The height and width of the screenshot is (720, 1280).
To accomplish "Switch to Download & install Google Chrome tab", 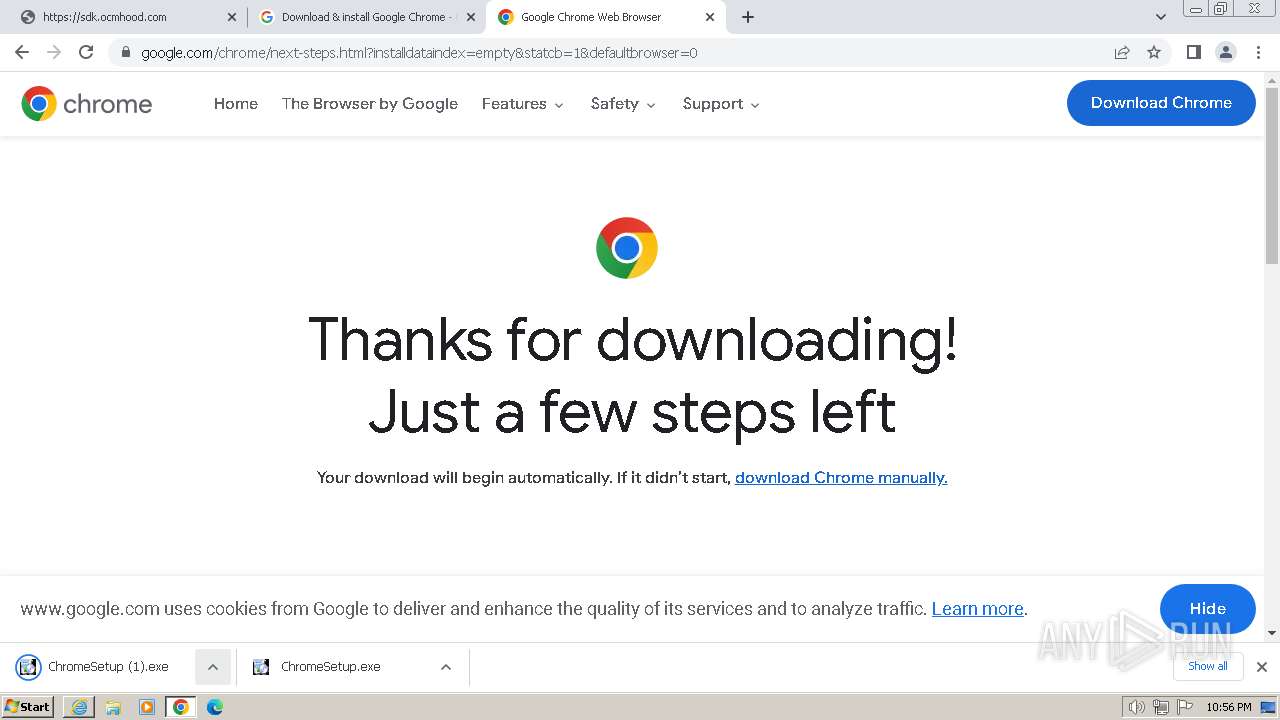I will point(366,17).
